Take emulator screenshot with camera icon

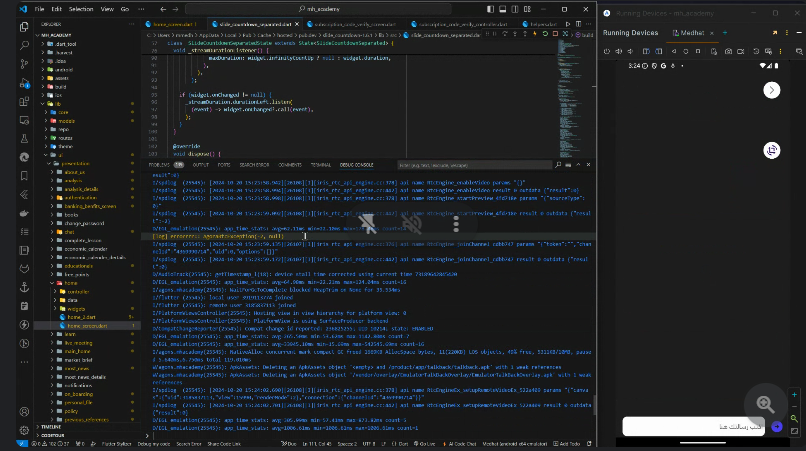tap(728, 51)
